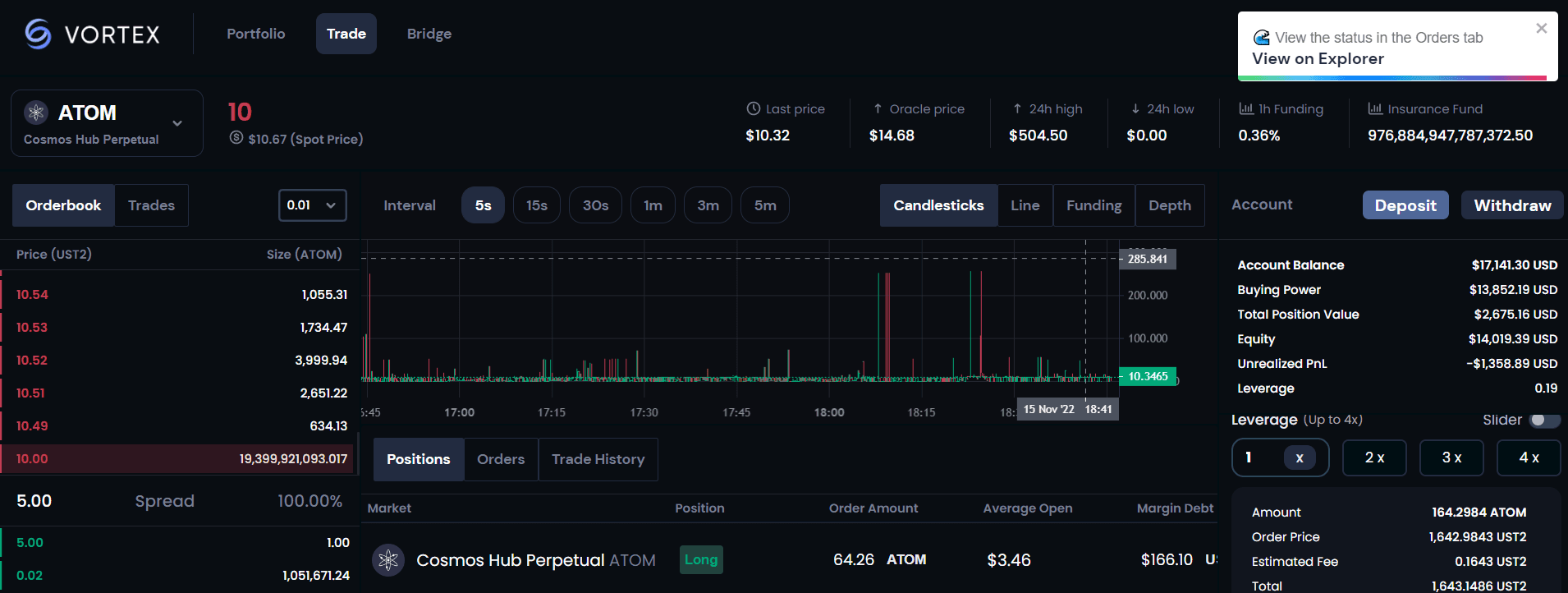This screenshot has width=1568, height=593.
Task: Click the Equity value $14,019.39 USD
Action: tap(1513, 338)
